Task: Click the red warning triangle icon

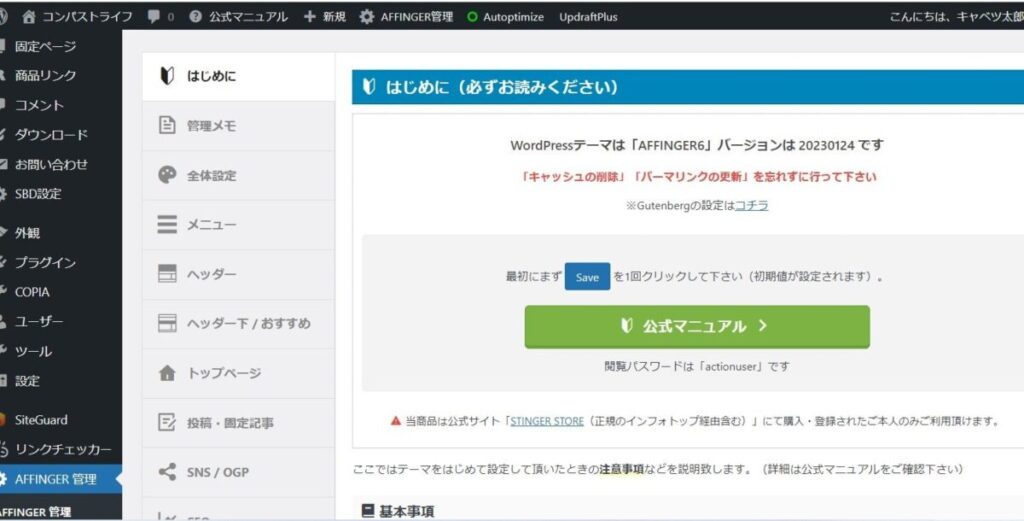Action: (396, 421)
